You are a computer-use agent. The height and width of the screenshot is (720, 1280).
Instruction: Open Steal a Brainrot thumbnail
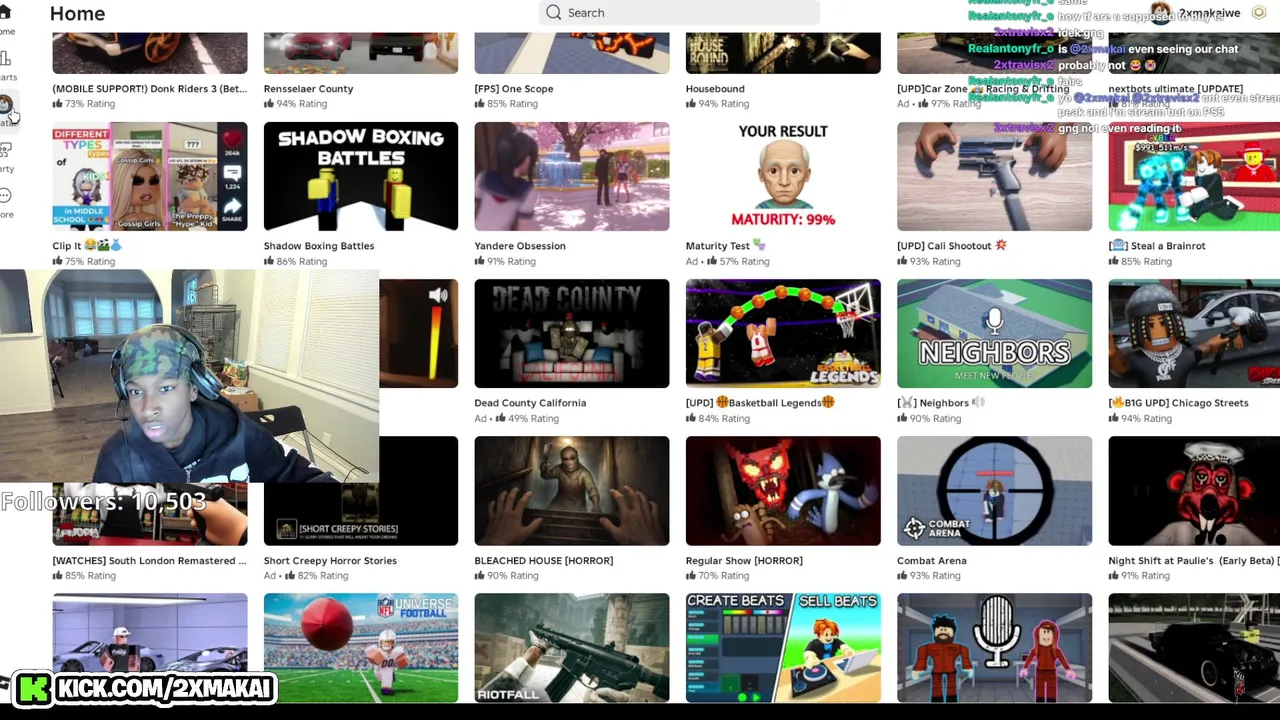[x=1194, y=176]
